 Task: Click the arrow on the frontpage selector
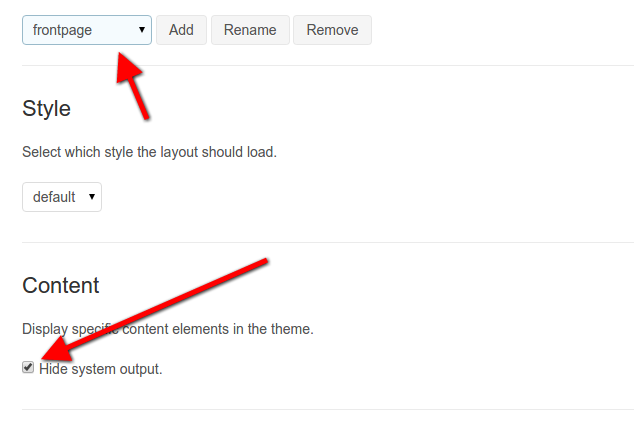[x=142, y=30]
